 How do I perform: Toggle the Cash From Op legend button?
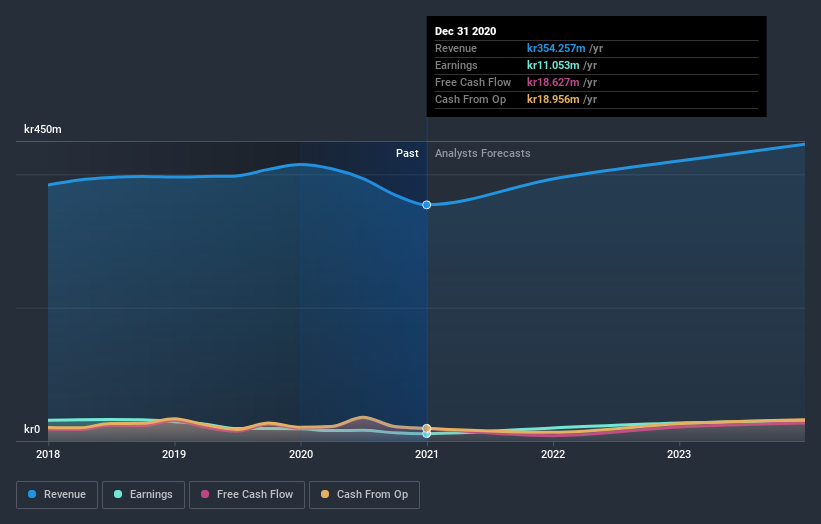[364, 495]
